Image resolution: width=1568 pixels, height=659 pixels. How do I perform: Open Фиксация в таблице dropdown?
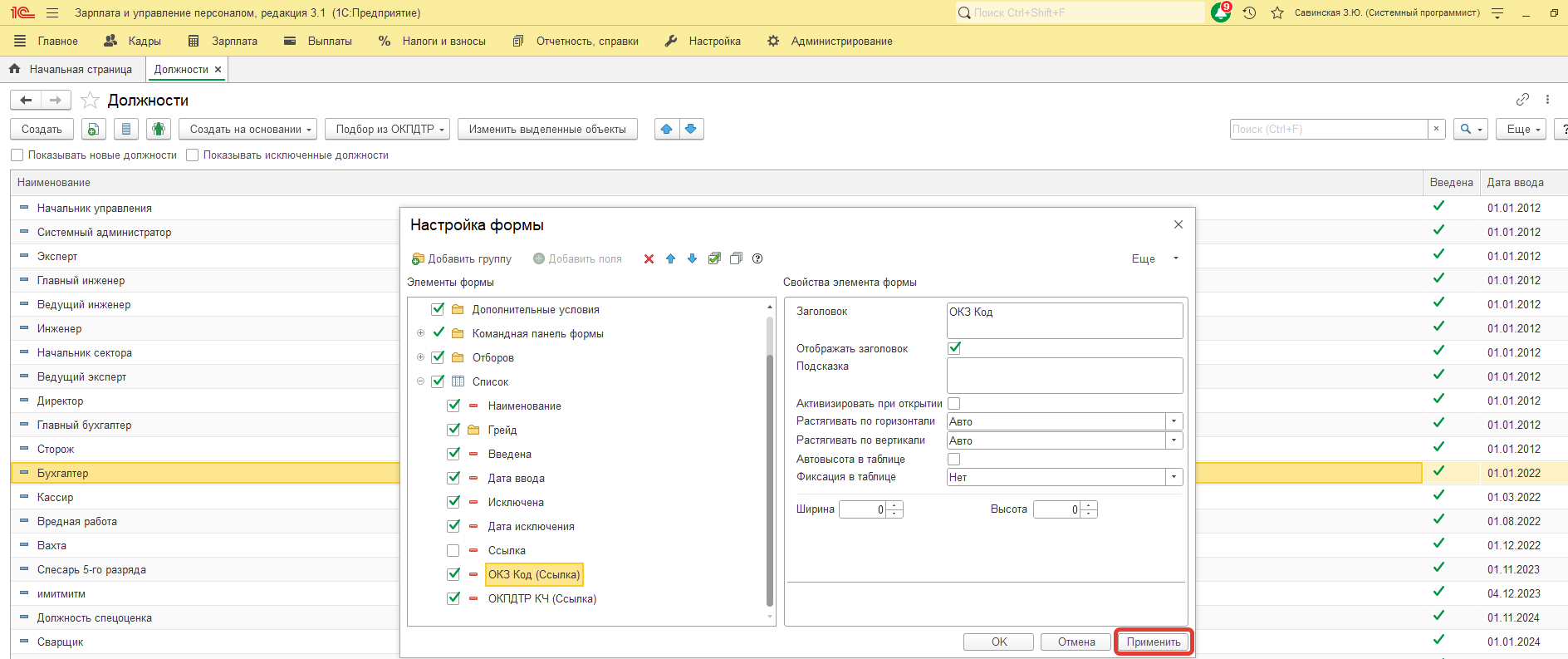click(1174, 477)
